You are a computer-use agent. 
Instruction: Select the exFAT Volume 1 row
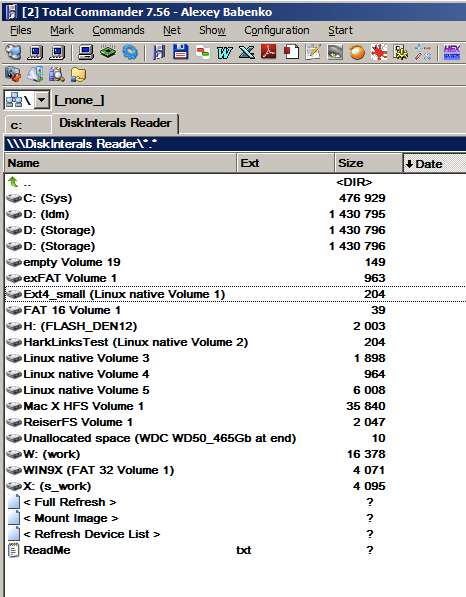(235, 278)
